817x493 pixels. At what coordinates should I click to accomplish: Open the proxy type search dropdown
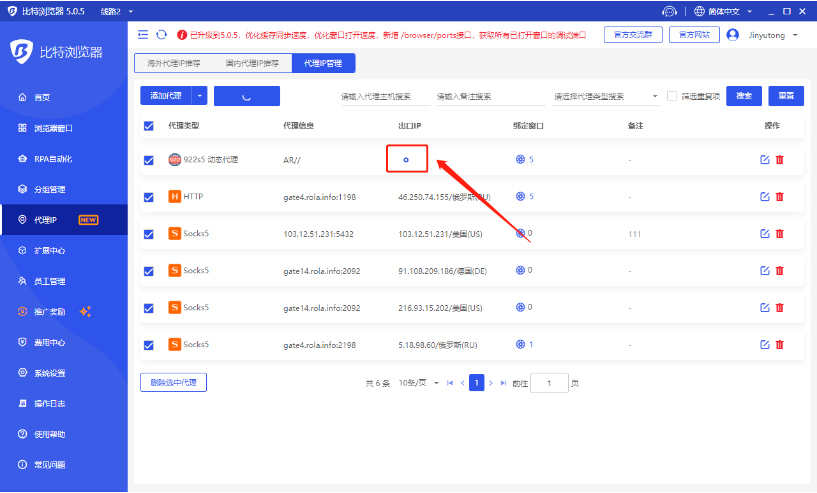point(605,96)
